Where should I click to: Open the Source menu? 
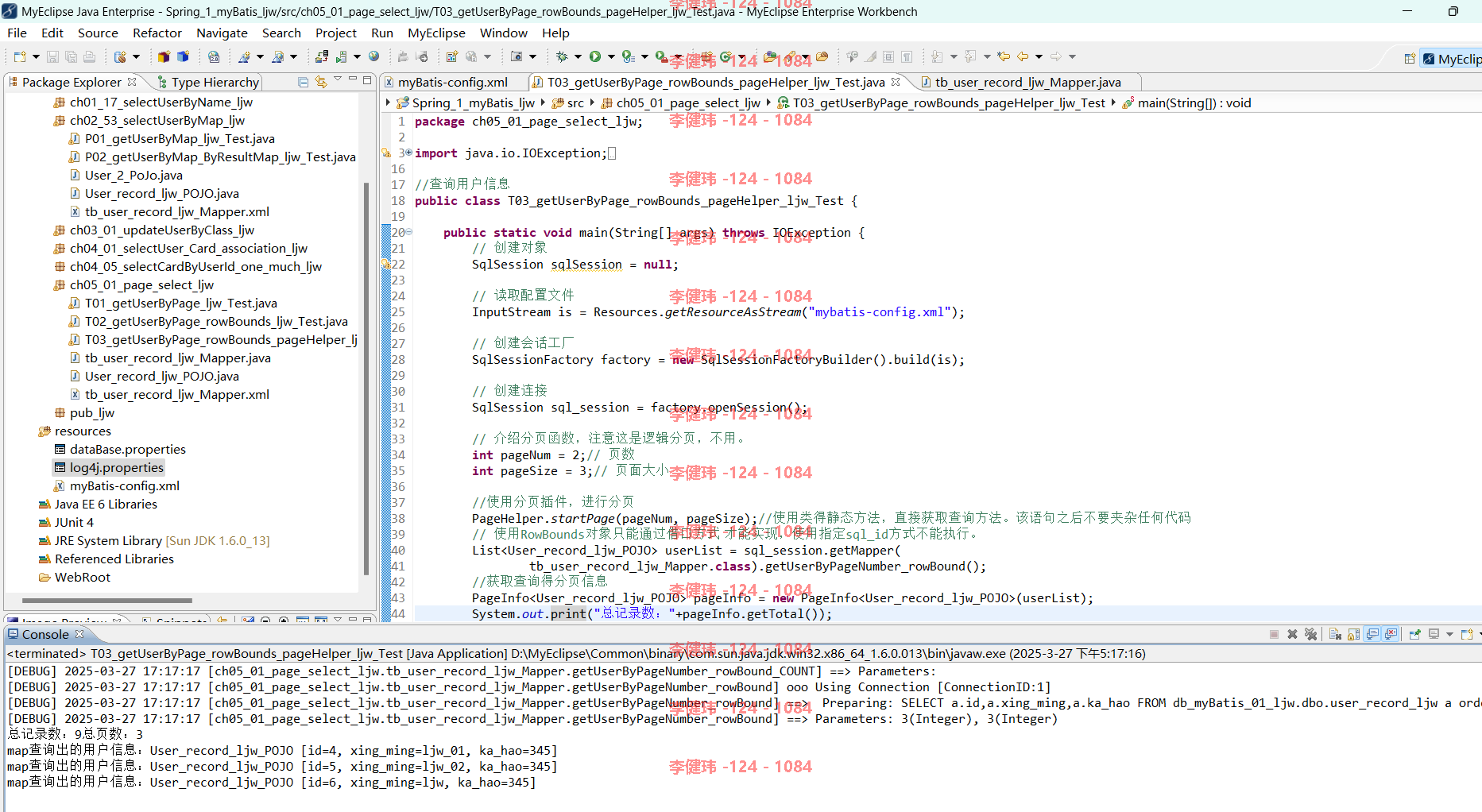(x=98, y=33)
